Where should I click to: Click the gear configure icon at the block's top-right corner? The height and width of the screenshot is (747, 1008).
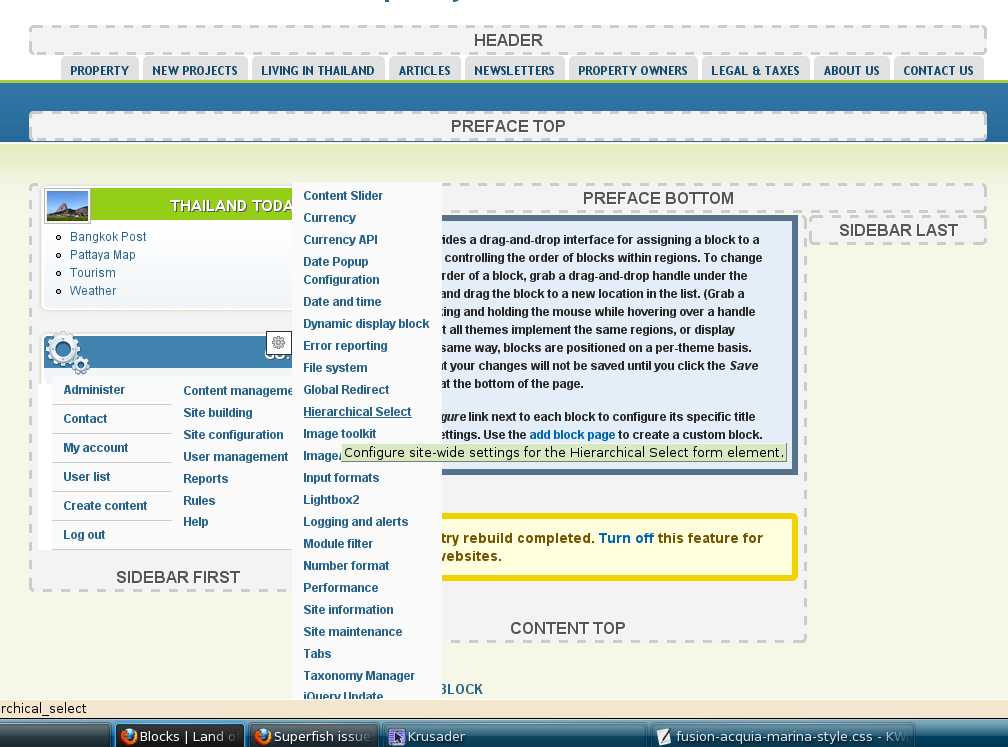coord(278,343)
